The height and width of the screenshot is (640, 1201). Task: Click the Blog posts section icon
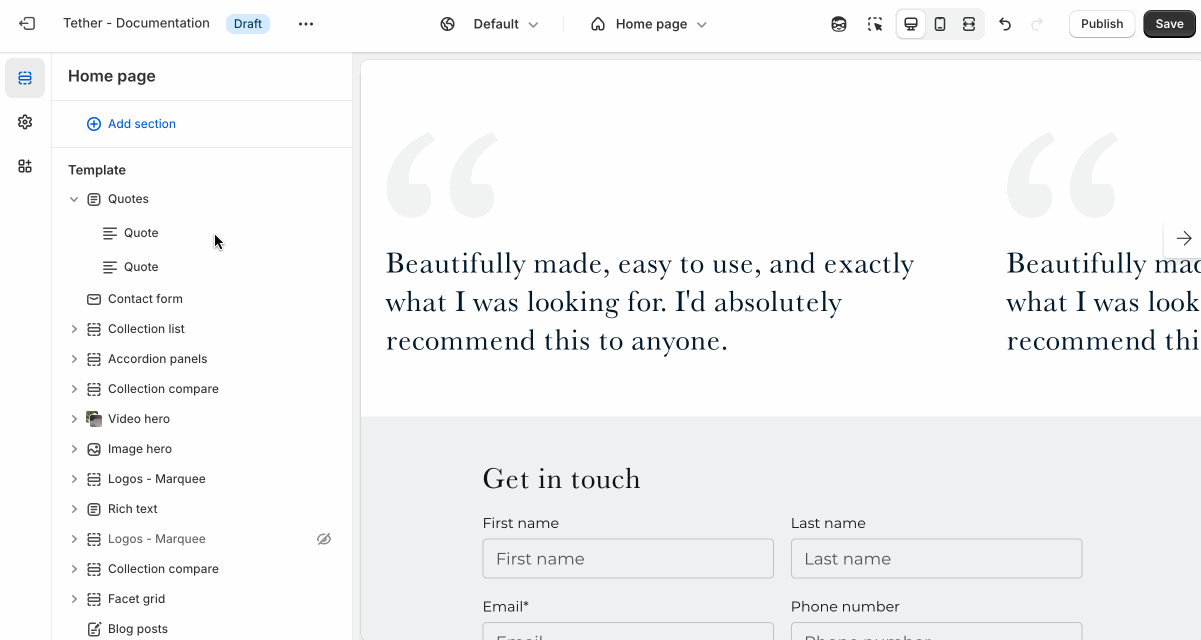(94, 629)
